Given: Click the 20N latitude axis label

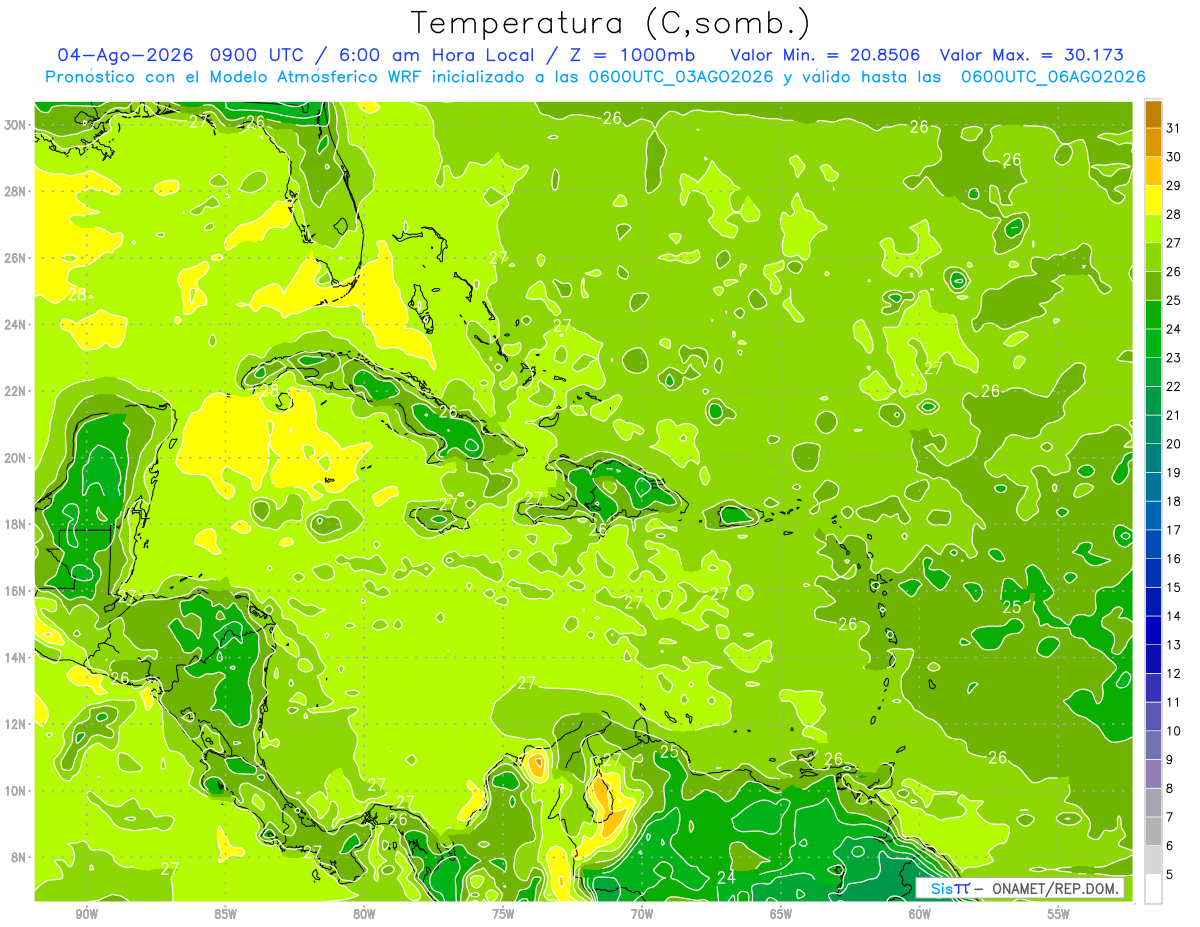Looking at the screenshot, I should tap(17, 458).
